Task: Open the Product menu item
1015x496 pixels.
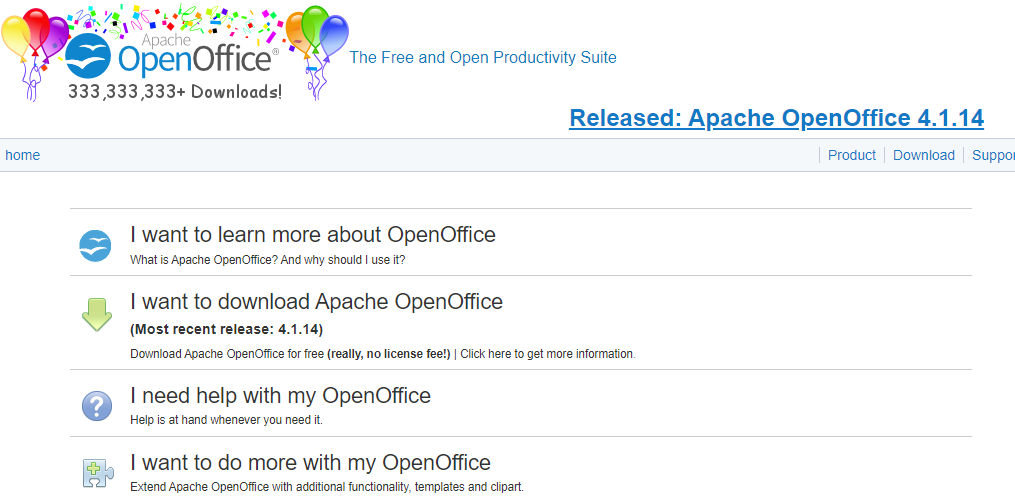Action: tap(851, 155)
